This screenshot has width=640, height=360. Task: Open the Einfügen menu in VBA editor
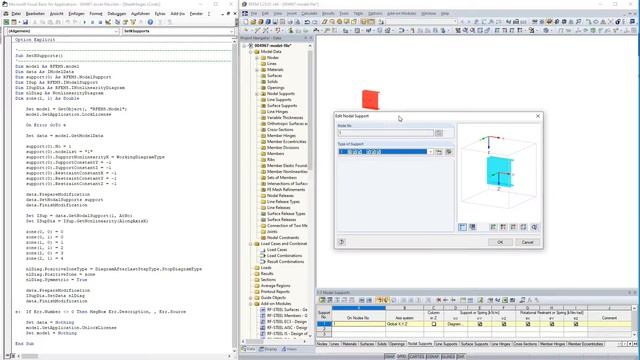coord(76,13)
